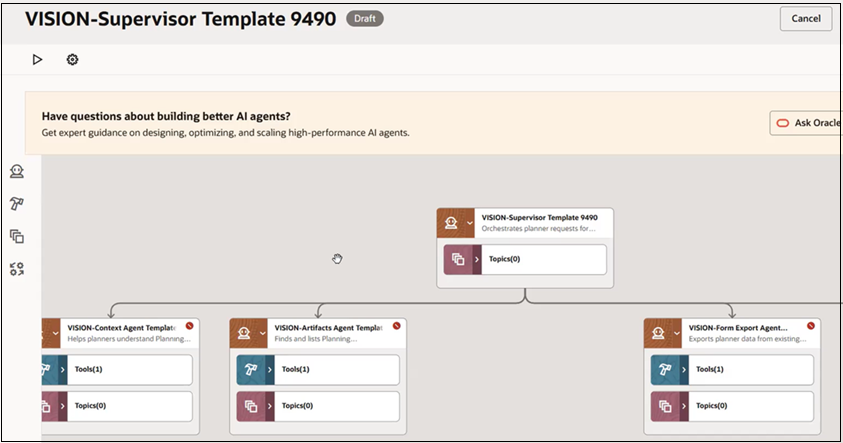Open dropdown chevron on Form Export Agent node
Image resolution: width=843 pixels, height=443 pixels.
click(676, 333)
